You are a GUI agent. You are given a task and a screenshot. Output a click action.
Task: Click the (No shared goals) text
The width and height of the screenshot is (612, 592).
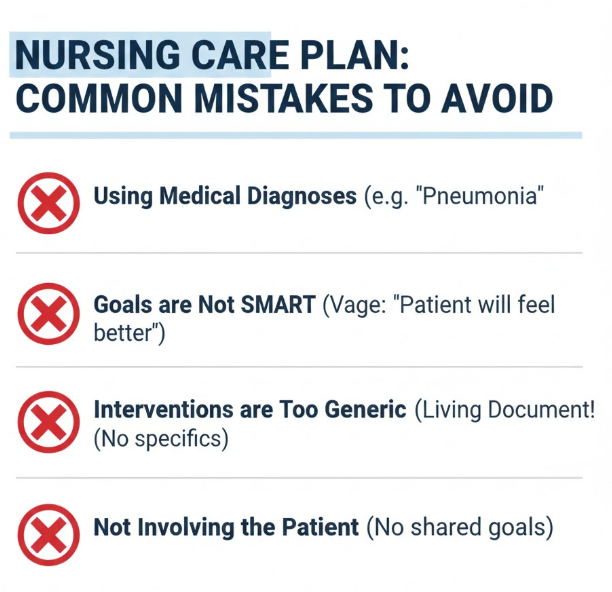[x=459, y=527]
